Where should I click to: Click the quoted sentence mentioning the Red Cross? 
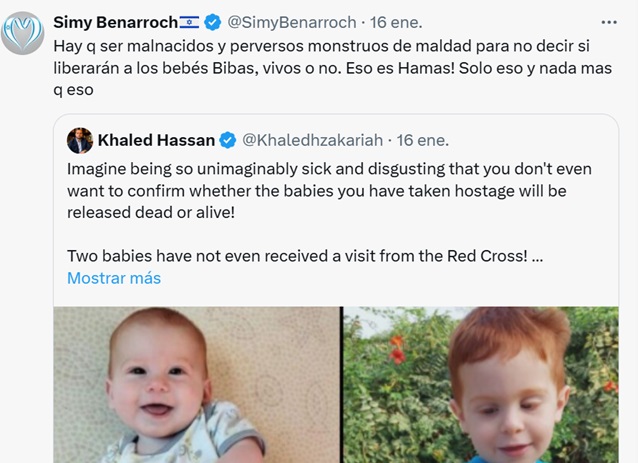pyautogui.click(x=300, y=255)
